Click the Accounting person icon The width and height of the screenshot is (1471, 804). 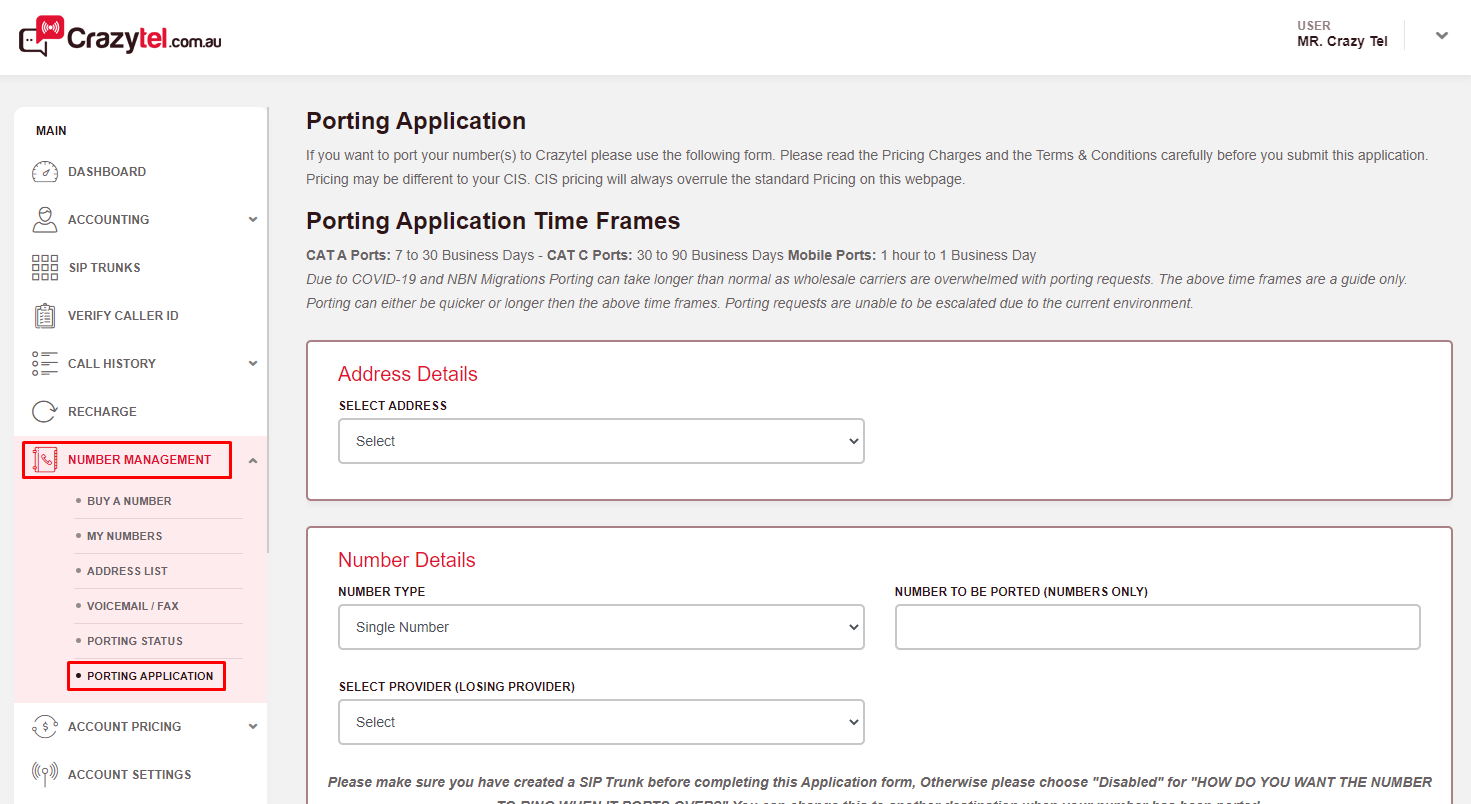pos(45,220)
